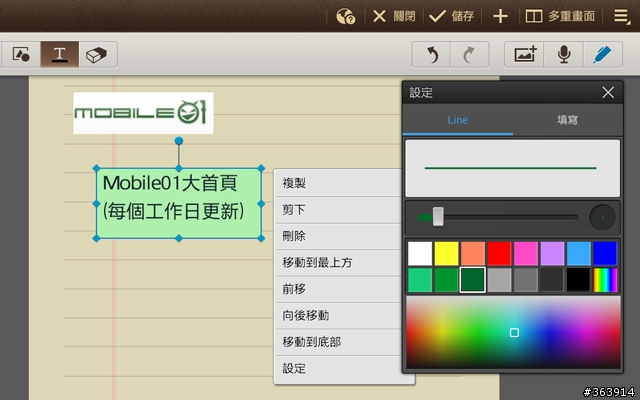Switch to the 填寫 fill tab
The image size is (640, 400).
pos(567,120)
